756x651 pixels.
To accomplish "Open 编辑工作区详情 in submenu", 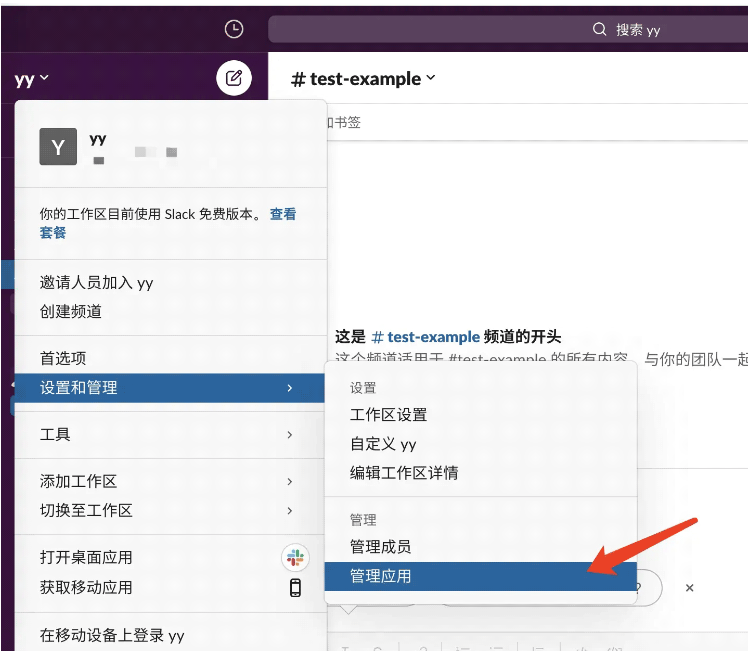I will pos(481,473).
